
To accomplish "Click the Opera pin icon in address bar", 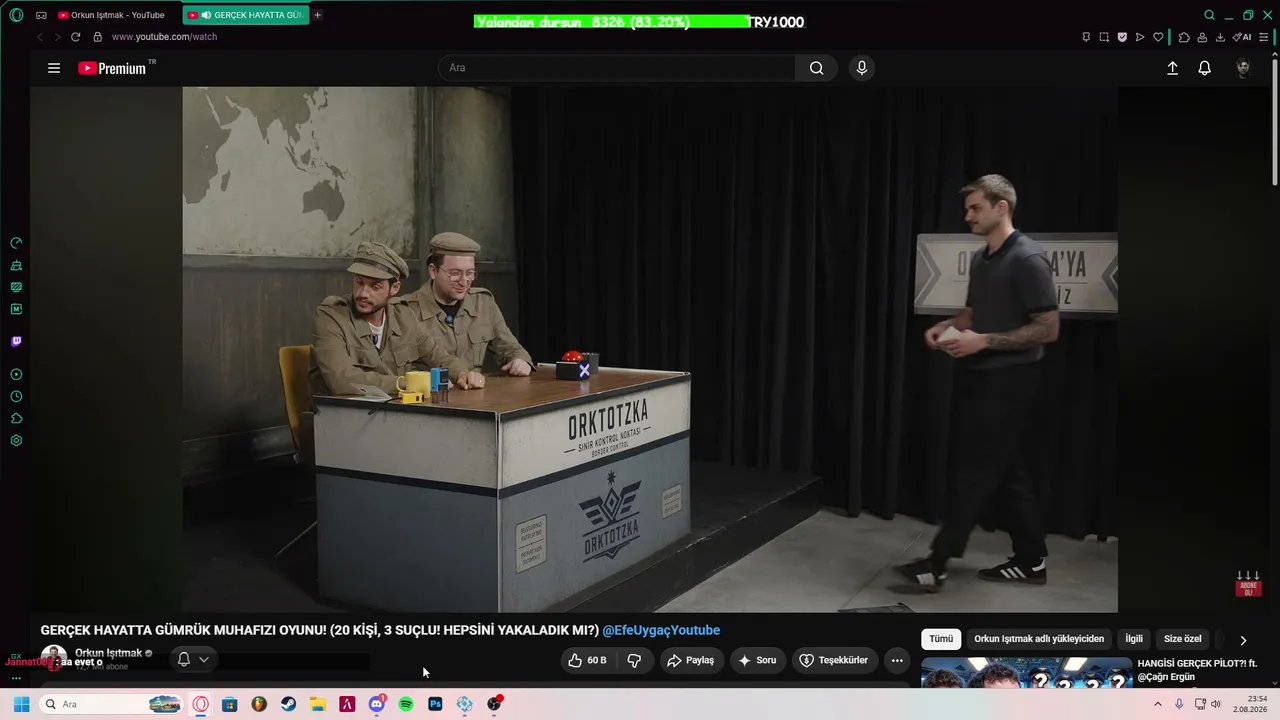I will [1086, 37].
